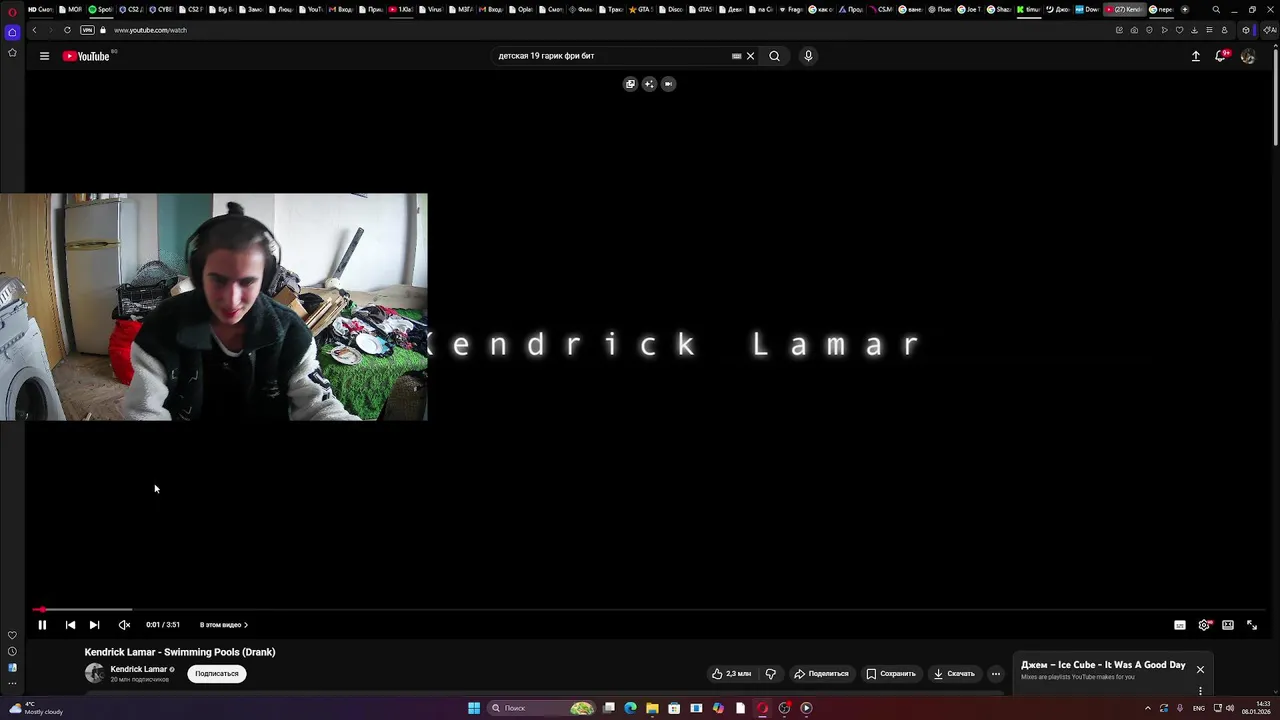Open the YouTube account avatar menu

point(1247,56)
